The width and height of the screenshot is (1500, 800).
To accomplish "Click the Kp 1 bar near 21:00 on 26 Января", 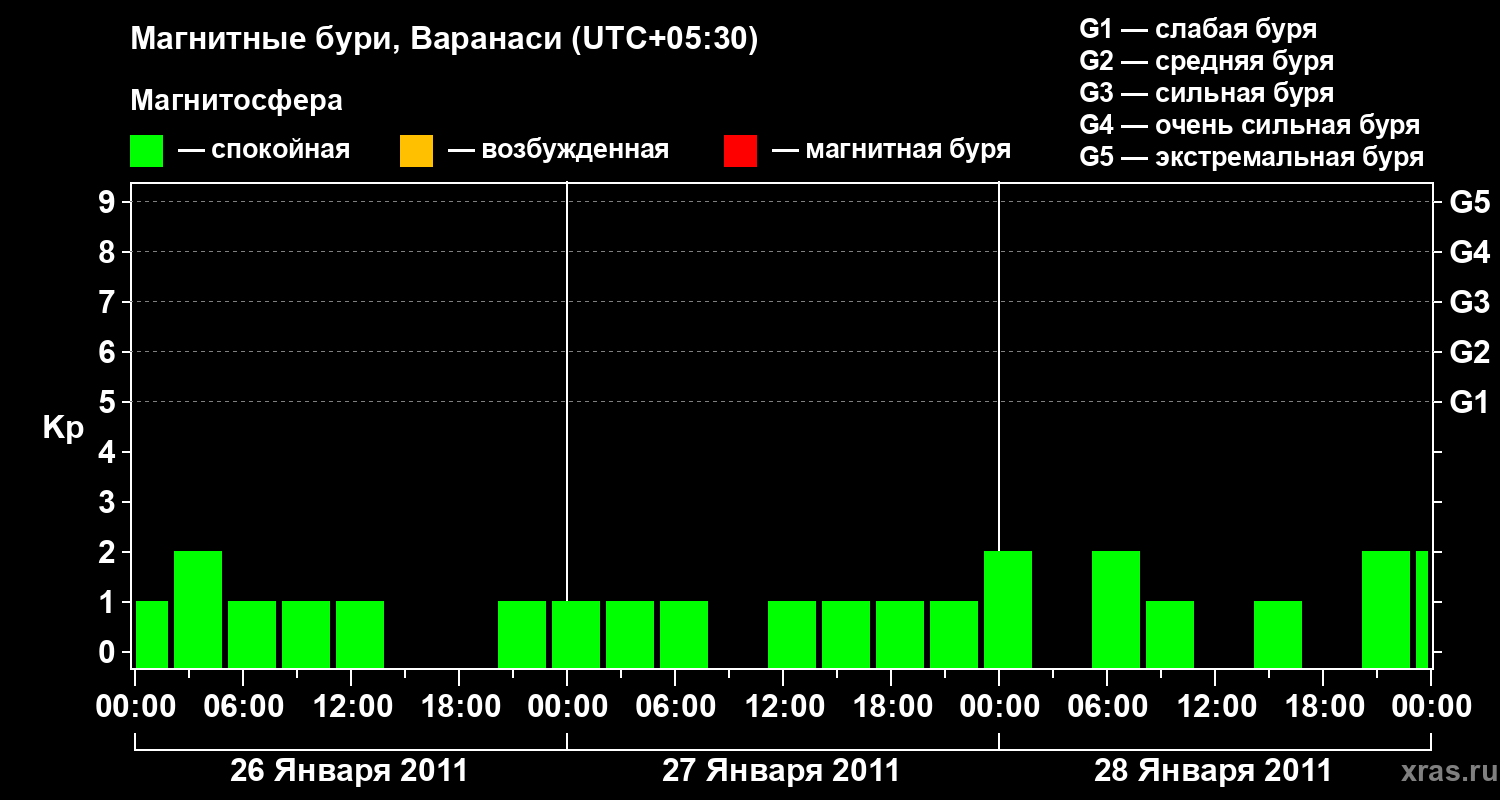I will [x=522, y=634].
